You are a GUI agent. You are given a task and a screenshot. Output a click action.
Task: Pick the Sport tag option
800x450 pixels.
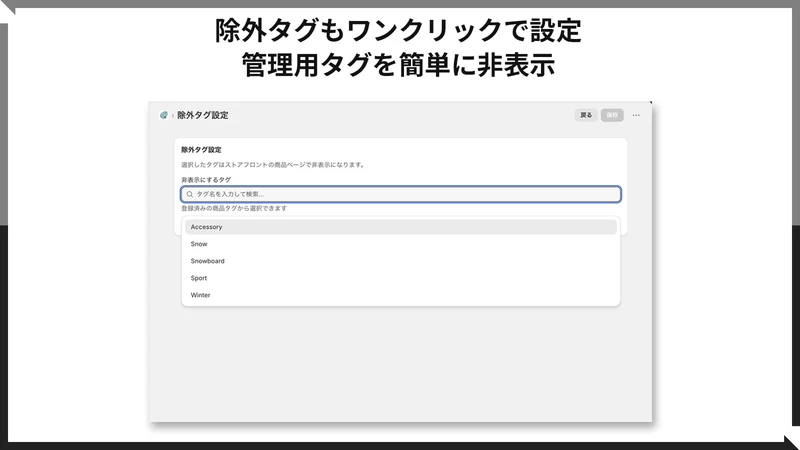[x=401, y=278]
